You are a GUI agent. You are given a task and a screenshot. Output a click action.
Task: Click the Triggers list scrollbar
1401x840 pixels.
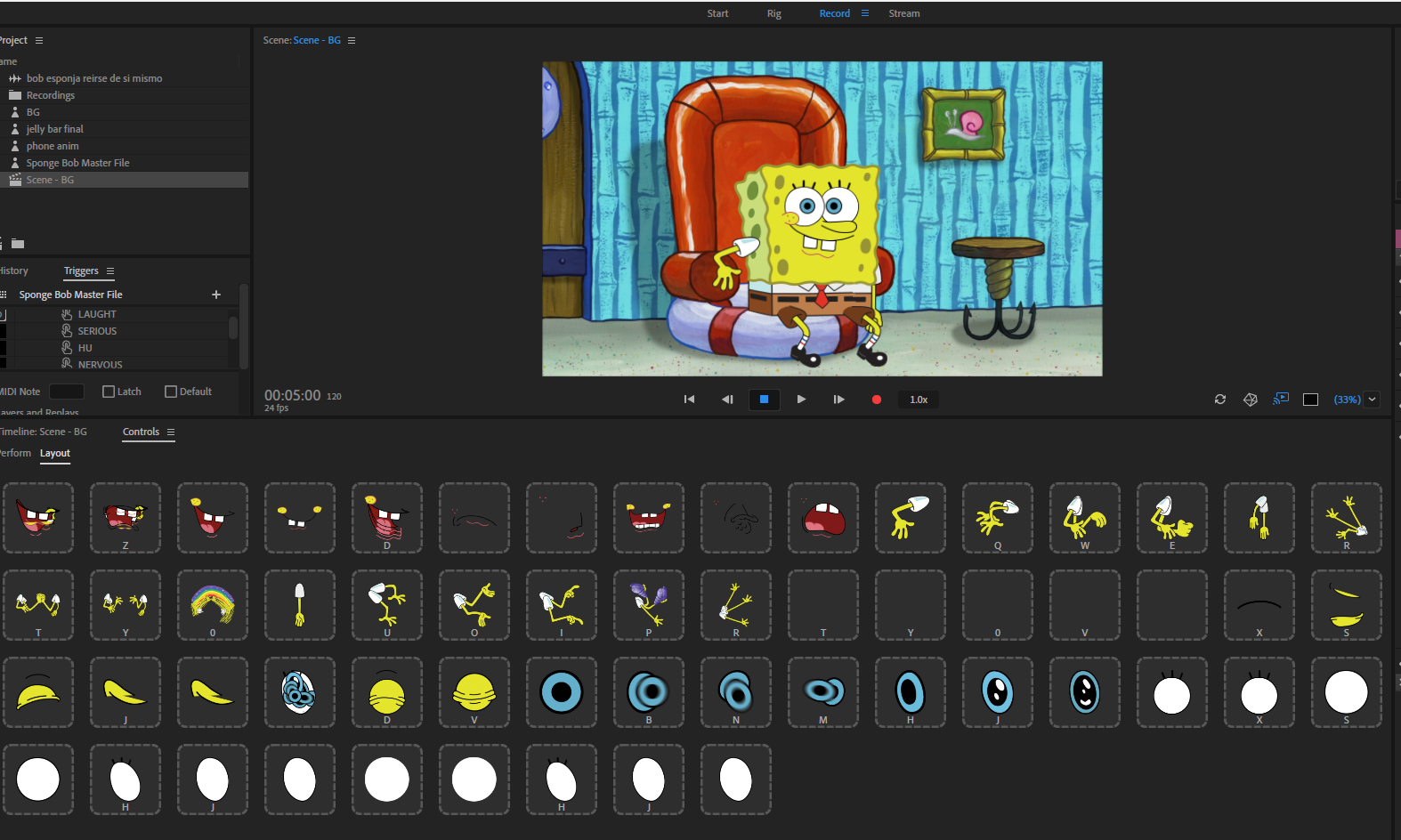(x=233, y=327)
